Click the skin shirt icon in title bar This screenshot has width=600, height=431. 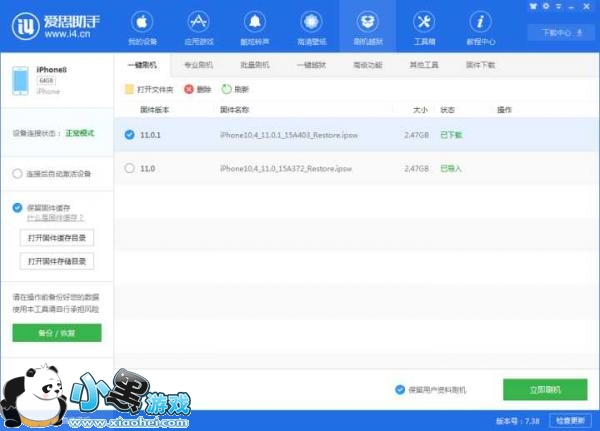[533, 7]
